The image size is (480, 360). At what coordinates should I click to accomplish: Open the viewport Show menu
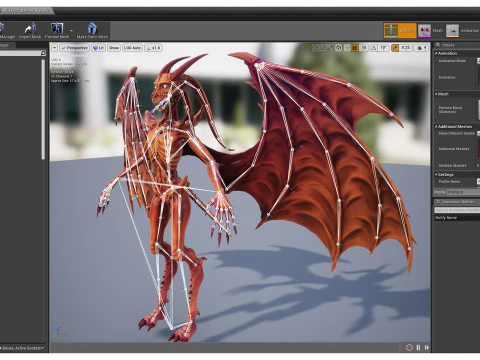(x=114, y=48)
